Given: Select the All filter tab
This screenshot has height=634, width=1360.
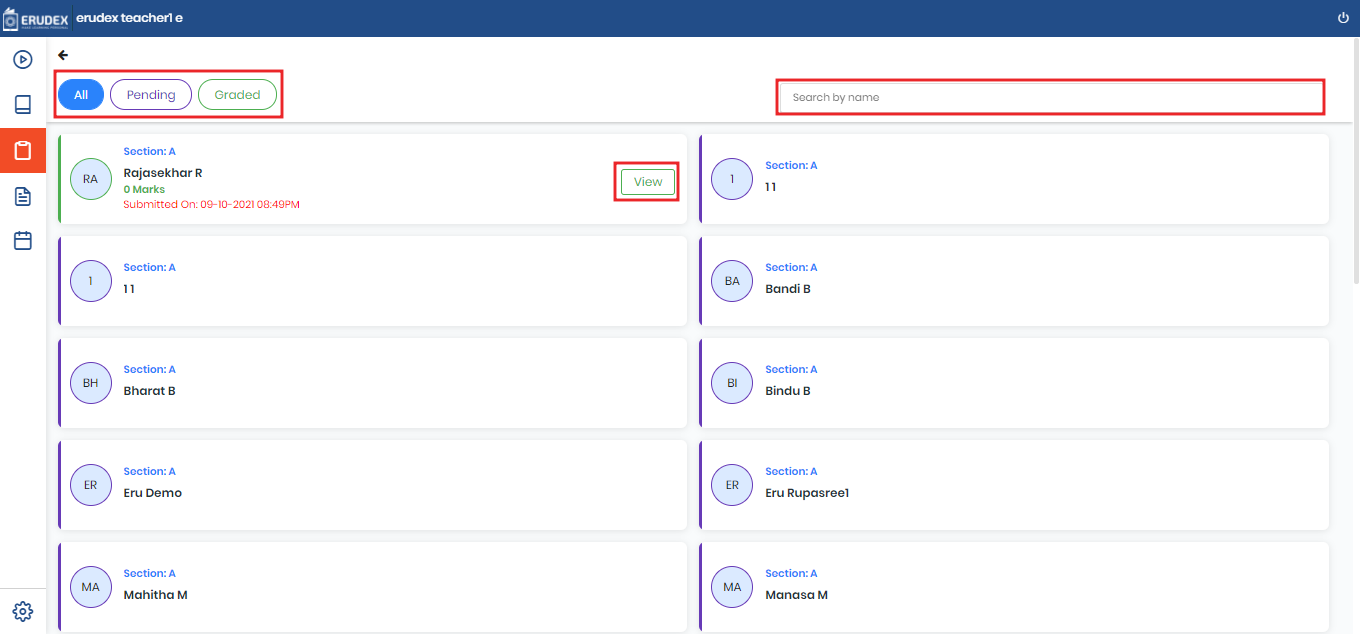Looking at the screenshot, I should pos(81,95).
